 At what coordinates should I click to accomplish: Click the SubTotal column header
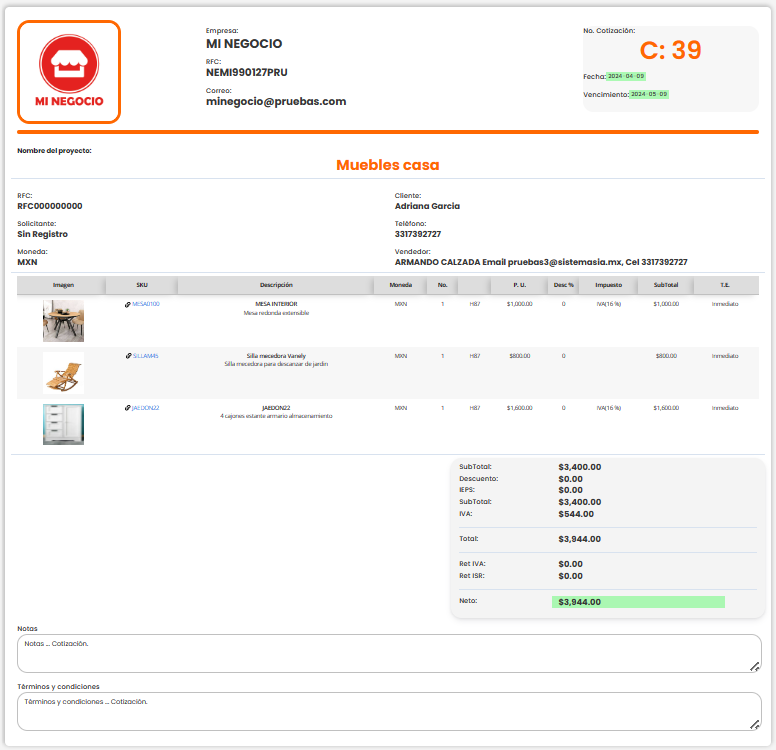tap(665, 285)
